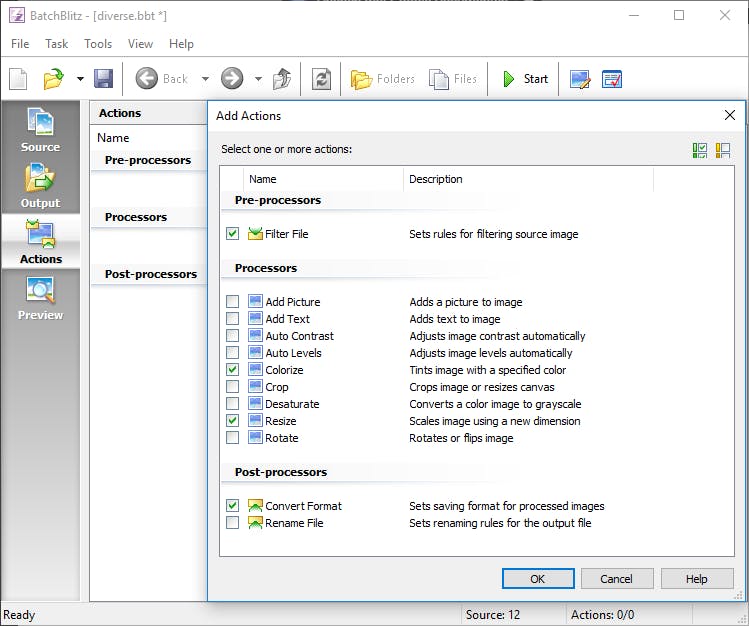Click the options window checkmark toolbar icon
This screenshot has width=749, height=626.
click(x=612, y=79)
